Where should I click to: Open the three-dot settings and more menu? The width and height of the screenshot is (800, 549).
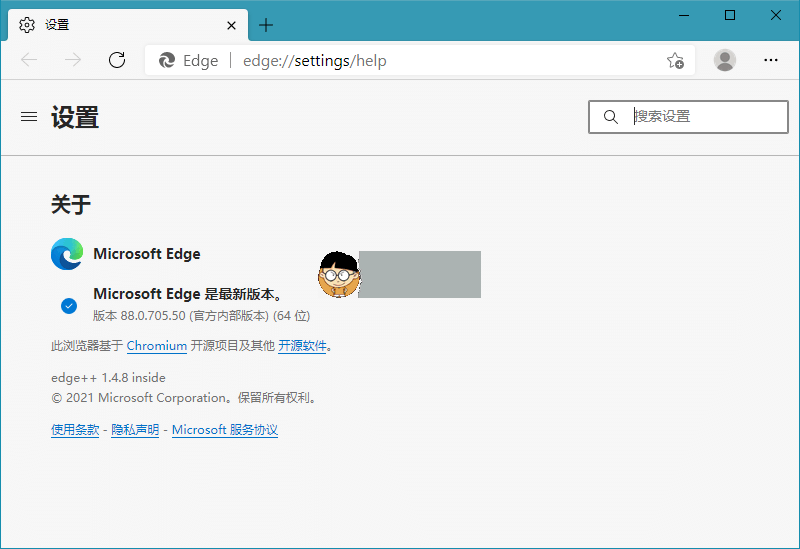tap(770, 60)
